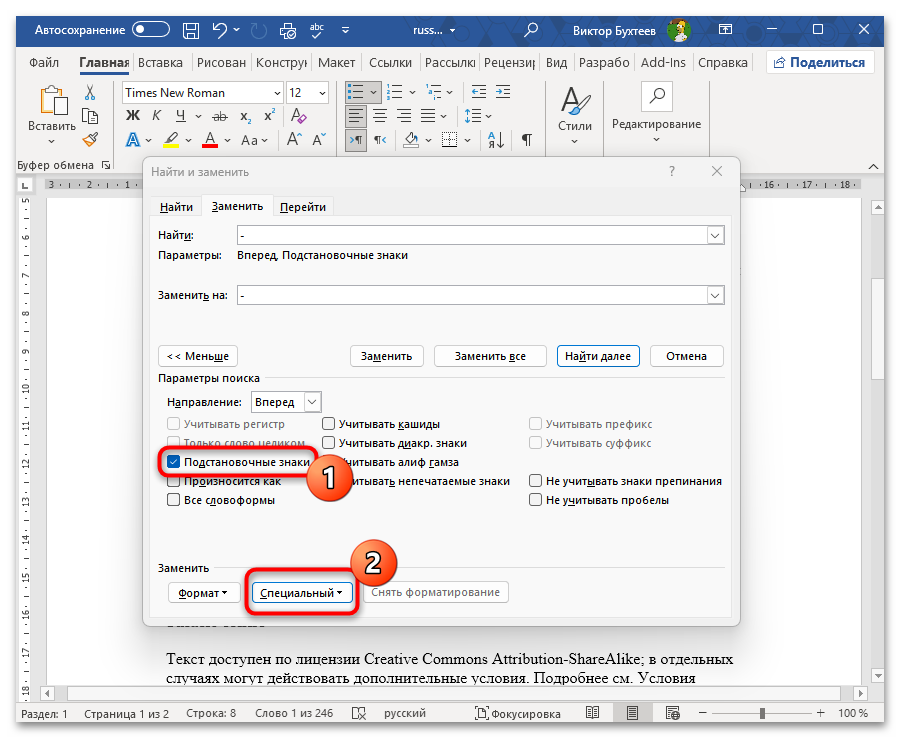The height and width of the screenshot is (738, 900).
Task: Open the font size dropdown
Action: point(321,93)
